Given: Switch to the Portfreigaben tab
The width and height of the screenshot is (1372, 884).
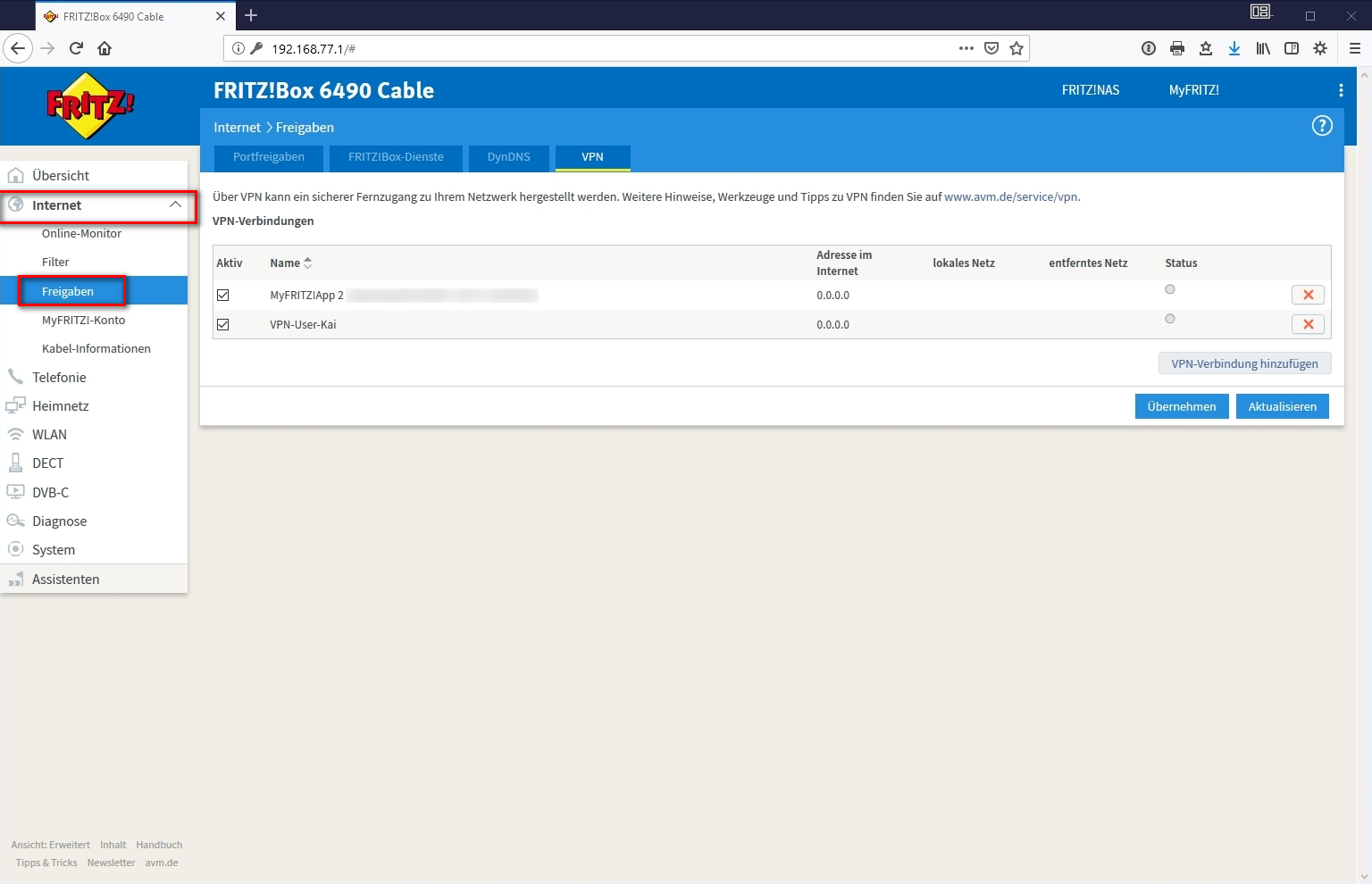Looking at the screenshot, I should pos(269,157).
